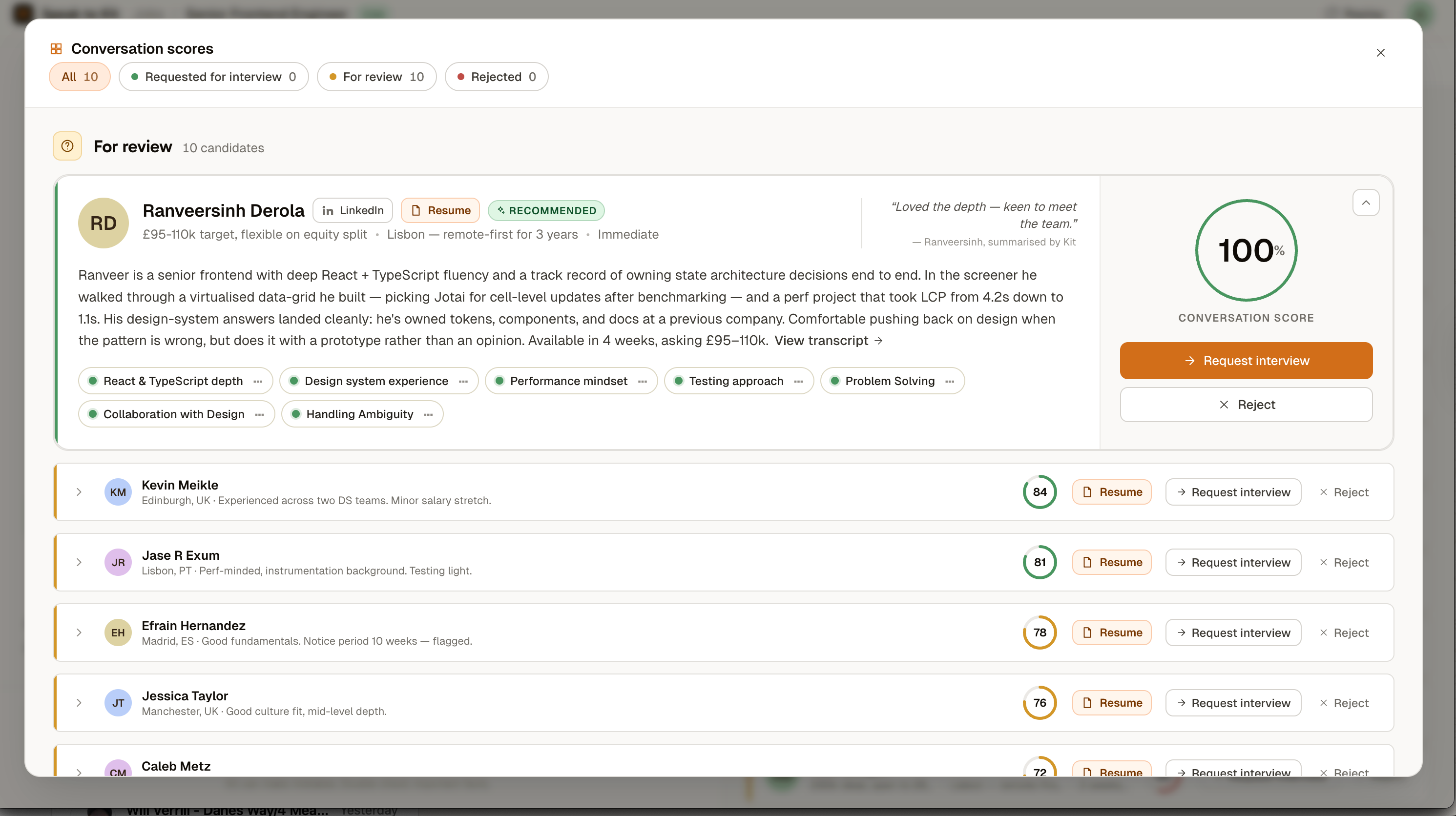The image size is (1456, 816).
Task: Reject Kevin Meikle
Action: (1344, 492)
